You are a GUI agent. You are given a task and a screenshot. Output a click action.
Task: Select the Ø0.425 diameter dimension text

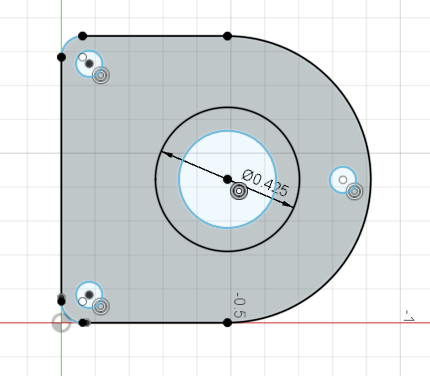(265, 183)
